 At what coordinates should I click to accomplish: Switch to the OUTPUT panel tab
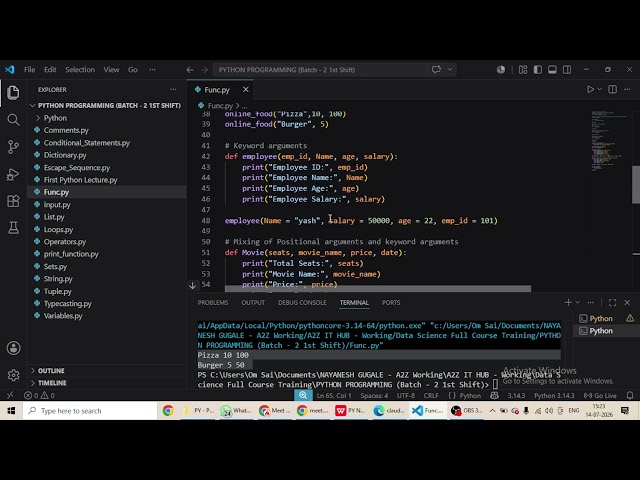(x=253, y=302)
